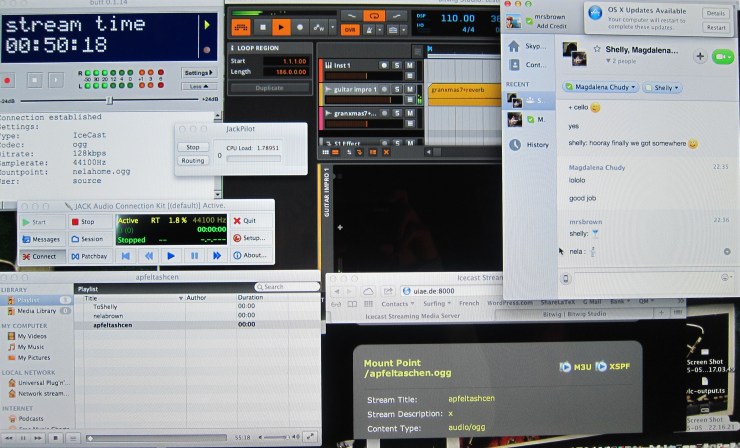740x448 pixels.
Task: Click the Less button in butt window
Action: click(199, 86)
